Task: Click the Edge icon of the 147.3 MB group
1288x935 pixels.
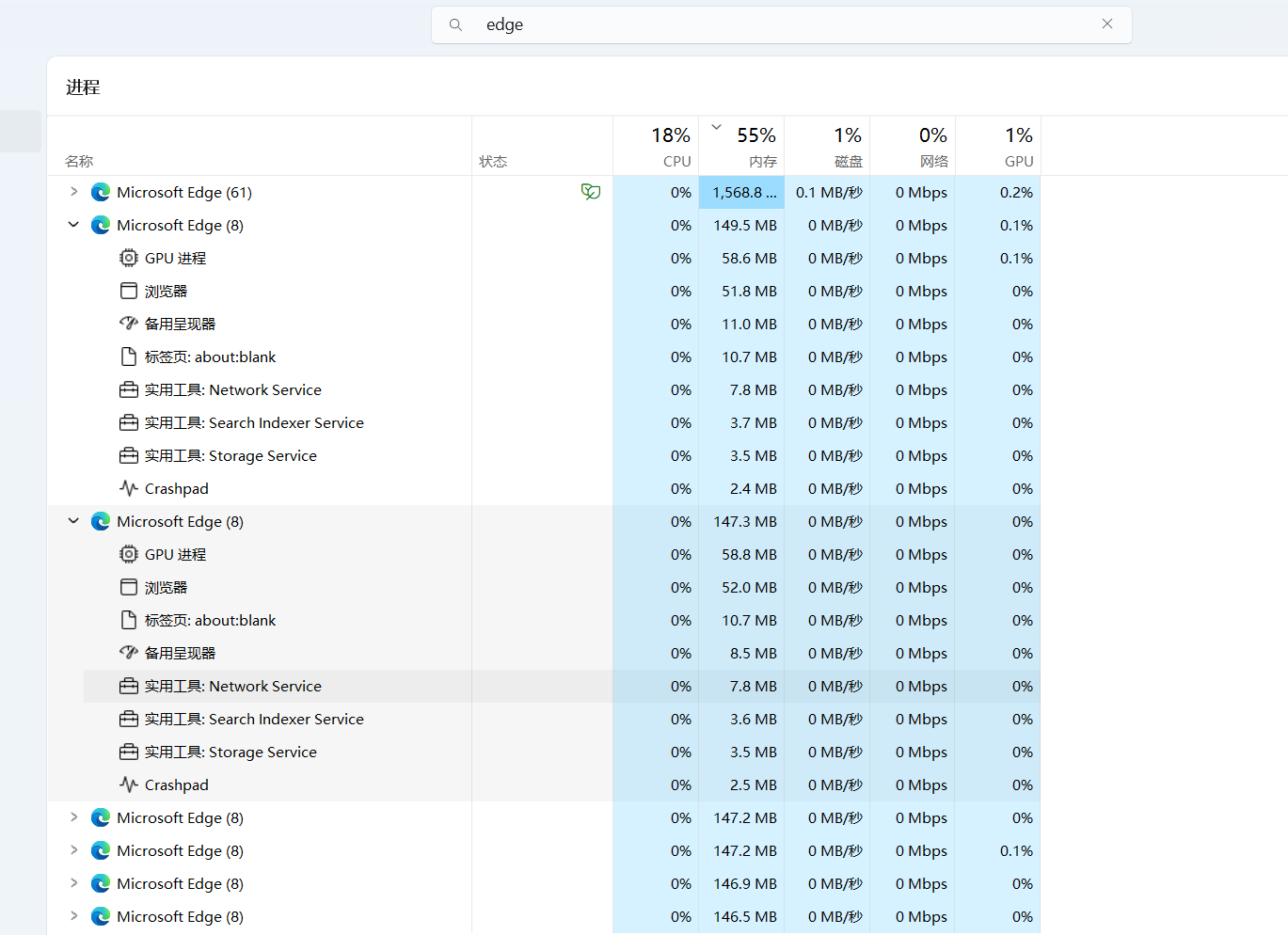Action: 101,521
